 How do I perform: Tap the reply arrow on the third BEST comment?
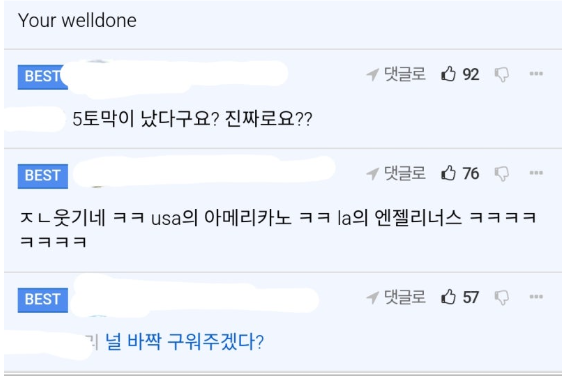pos(372,298)
